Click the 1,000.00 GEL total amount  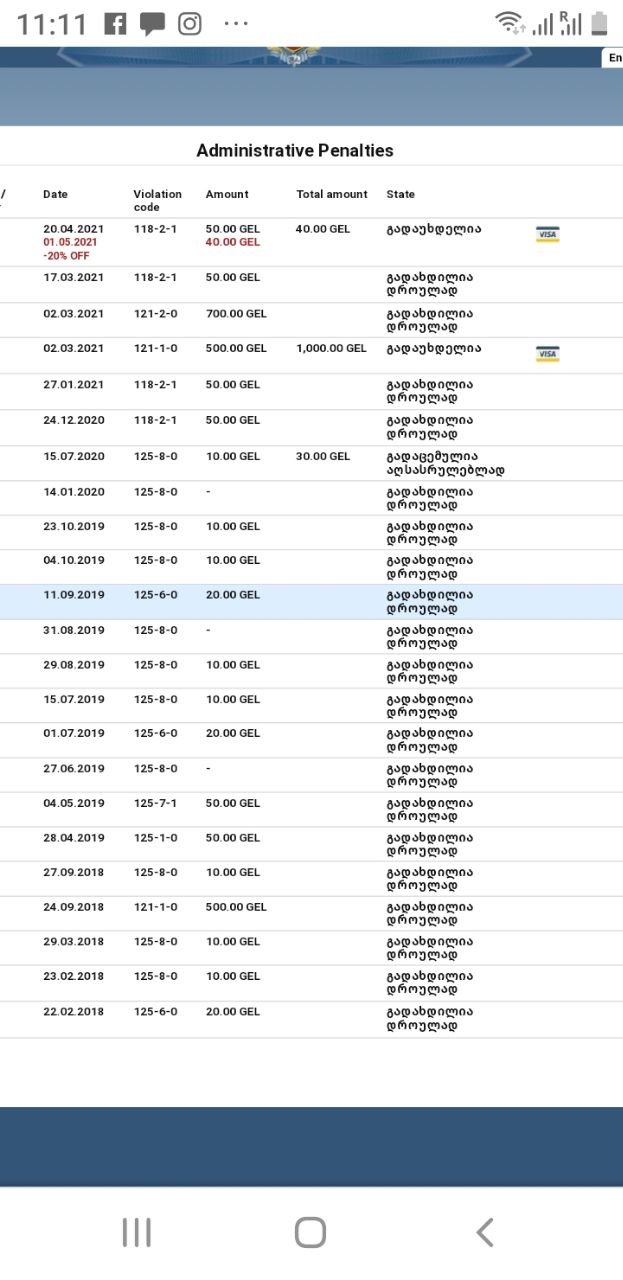pyautogui.click(x=333, y=348)
